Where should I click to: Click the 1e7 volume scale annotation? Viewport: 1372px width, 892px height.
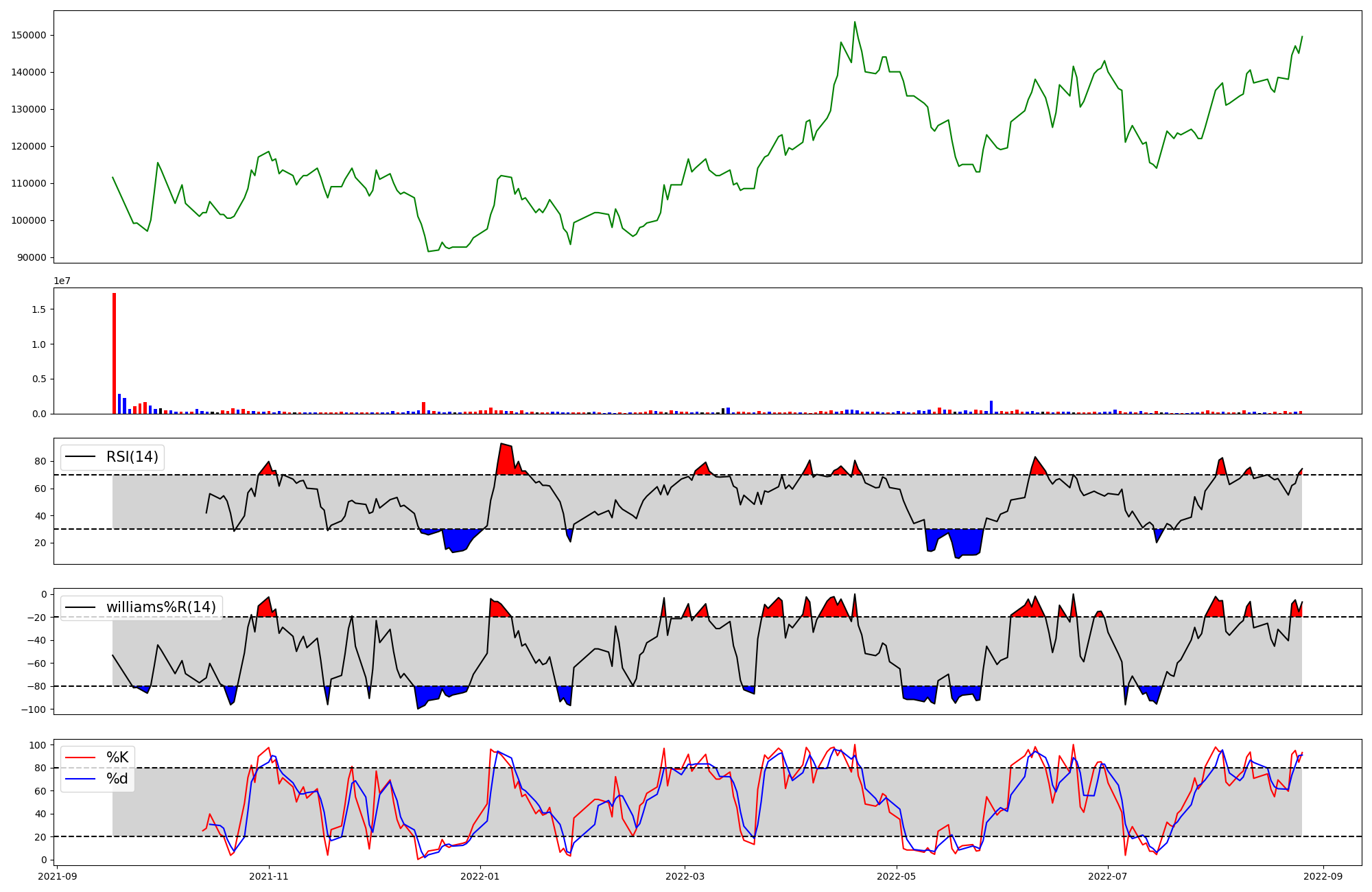[62, 281]
